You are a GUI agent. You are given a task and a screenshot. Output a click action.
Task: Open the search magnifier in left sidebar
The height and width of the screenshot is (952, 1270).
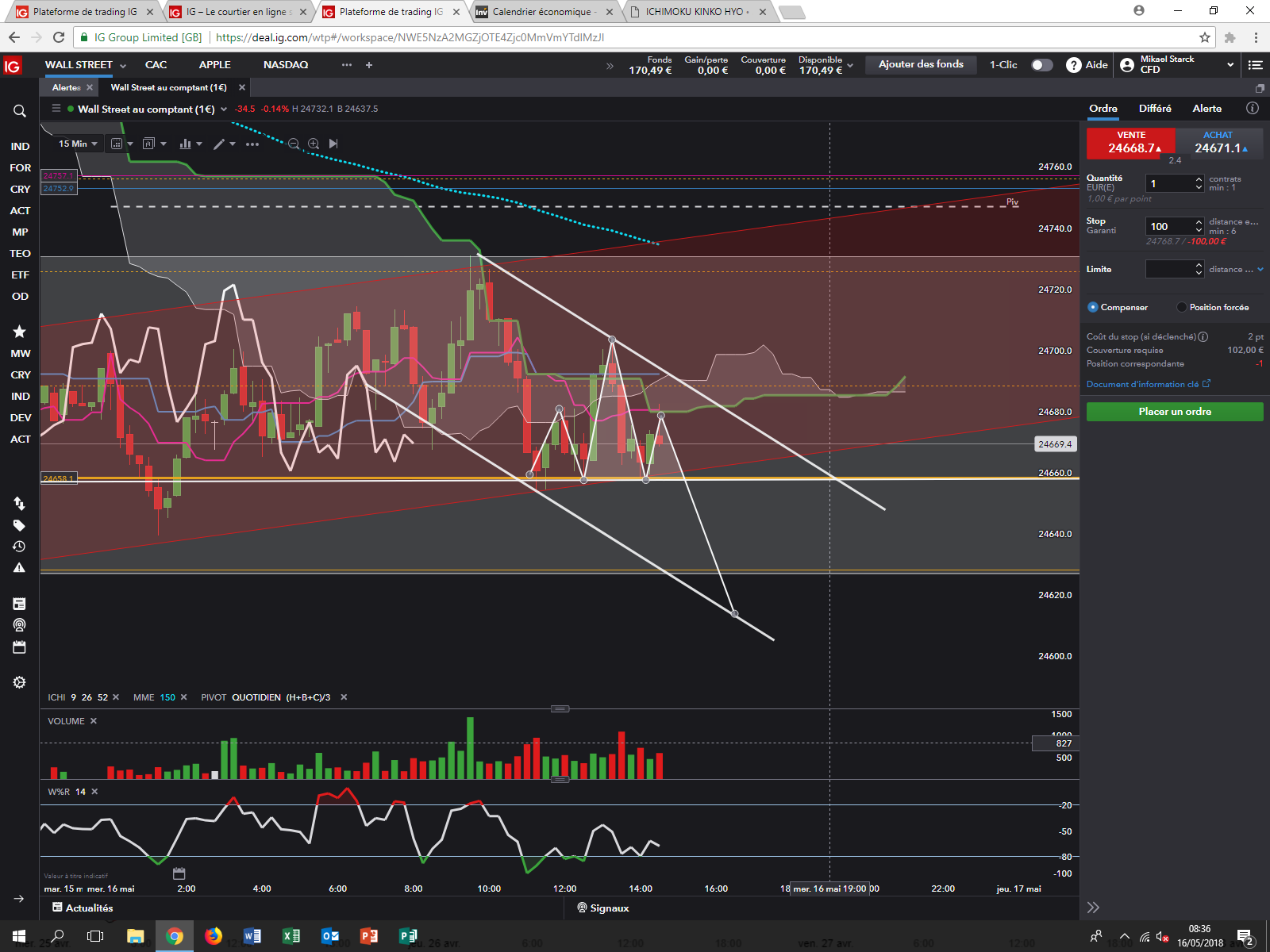pyautogui.click(x=20, y=111)
